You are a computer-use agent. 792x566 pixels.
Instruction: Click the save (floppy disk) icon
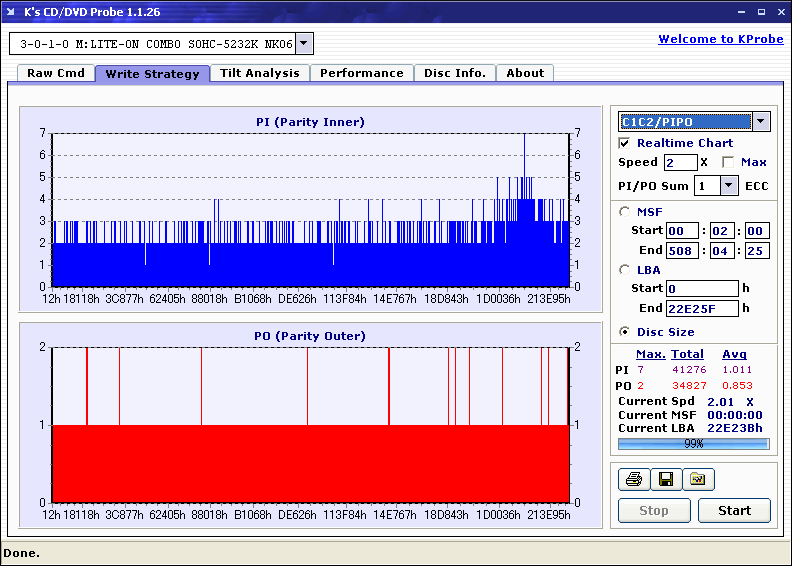click(x=665, y=480)
